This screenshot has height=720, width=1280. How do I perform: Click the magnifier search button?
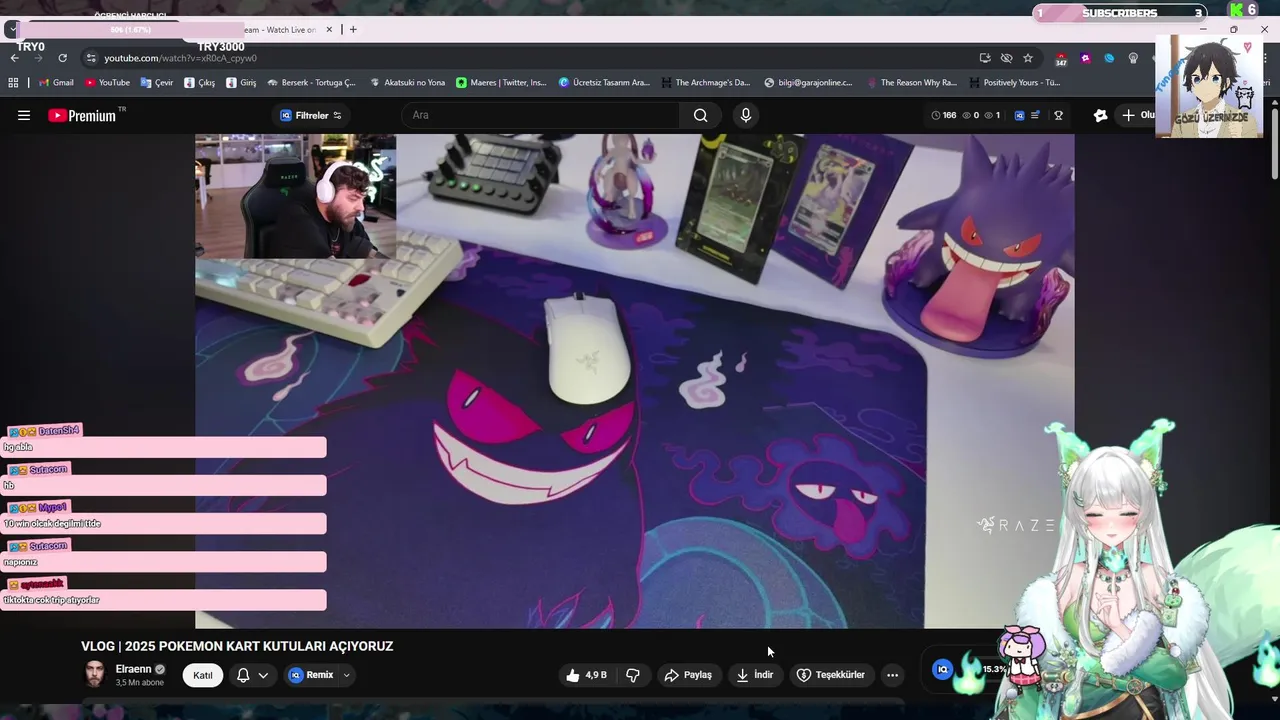coord(701,115)
